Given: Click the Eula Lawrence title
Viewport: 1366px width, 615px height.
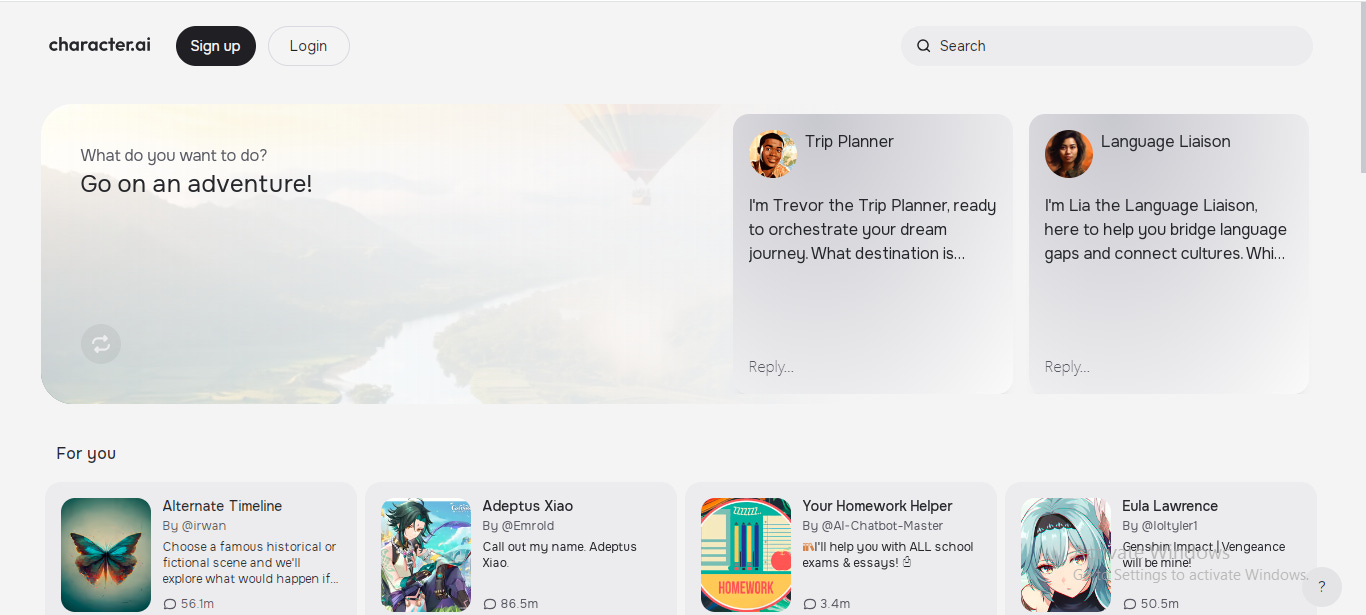Looking at the screenshot, I should coord(1170,506).
